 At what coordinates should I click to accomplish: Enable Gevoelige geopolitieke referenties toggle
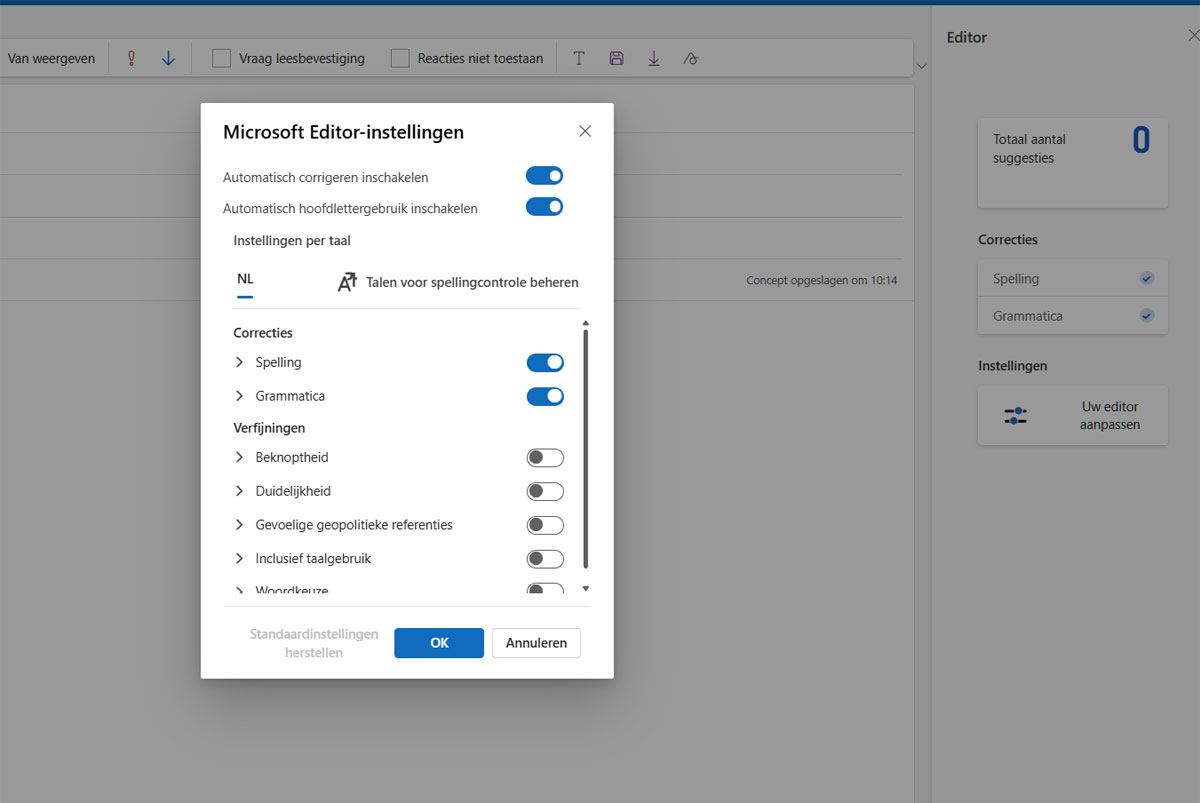pyautogui.click(x=545, y=525)
